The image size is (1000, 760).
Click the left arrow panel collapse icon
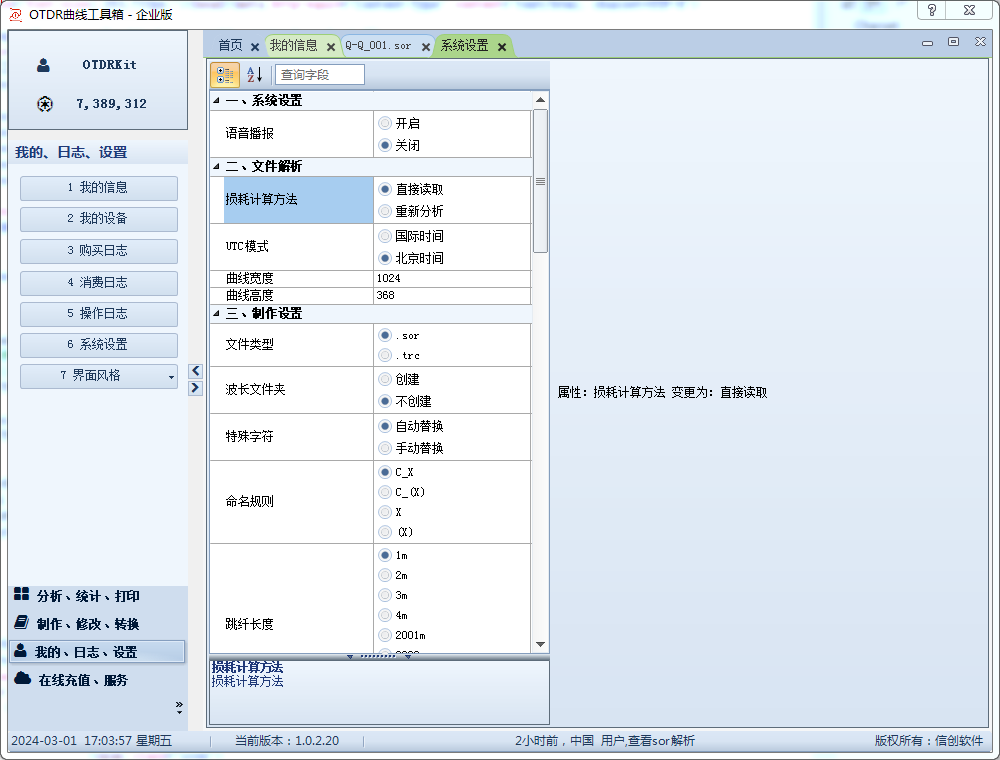point(196,371)
